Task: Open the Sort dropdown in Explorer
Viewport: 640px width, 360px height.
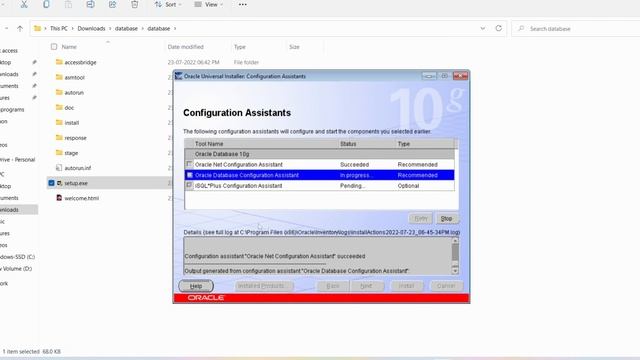Action: (x=168, y=4)
